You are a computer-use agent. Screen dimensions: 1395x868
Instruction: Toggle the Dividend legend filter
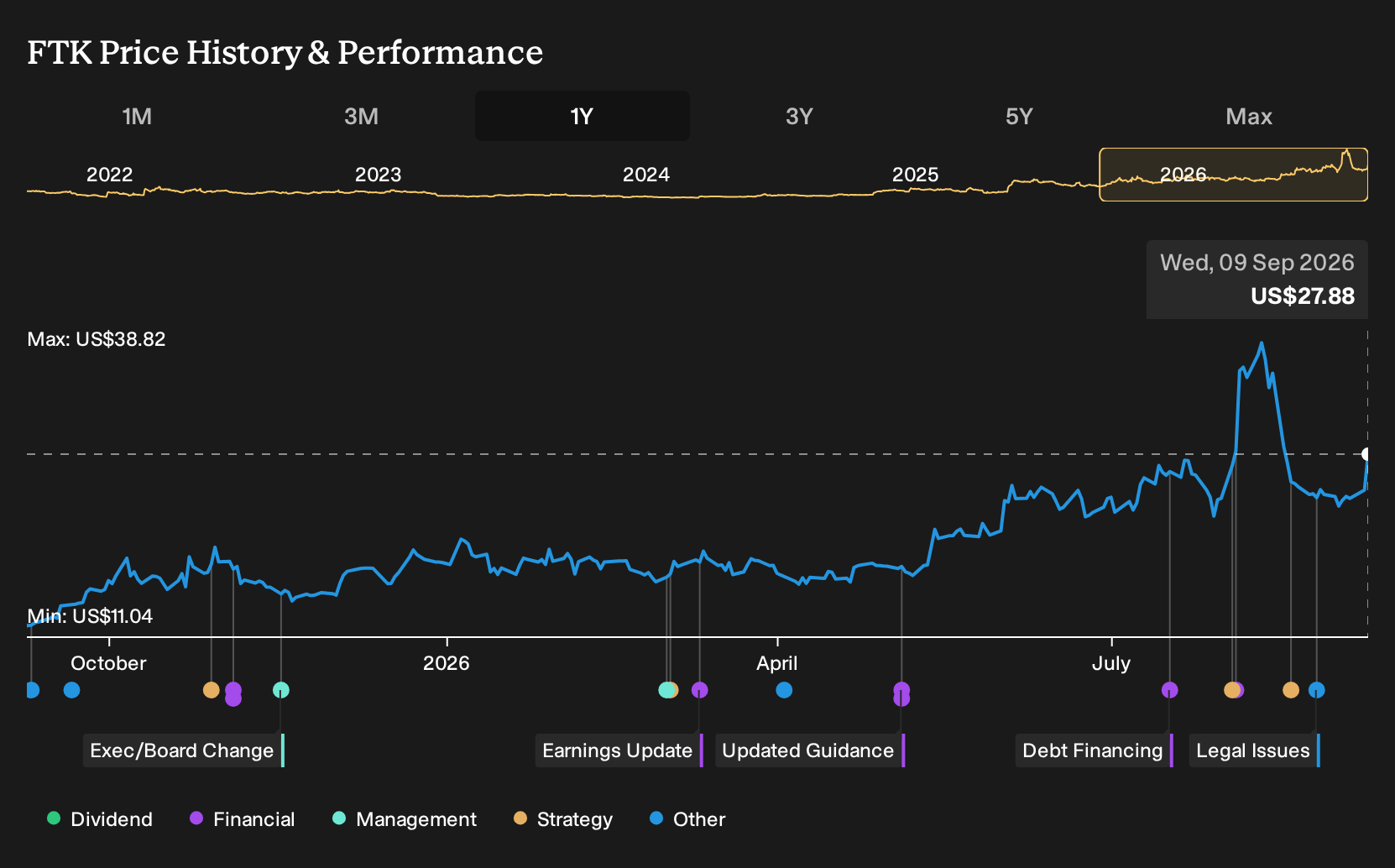[x=100, y=819]
